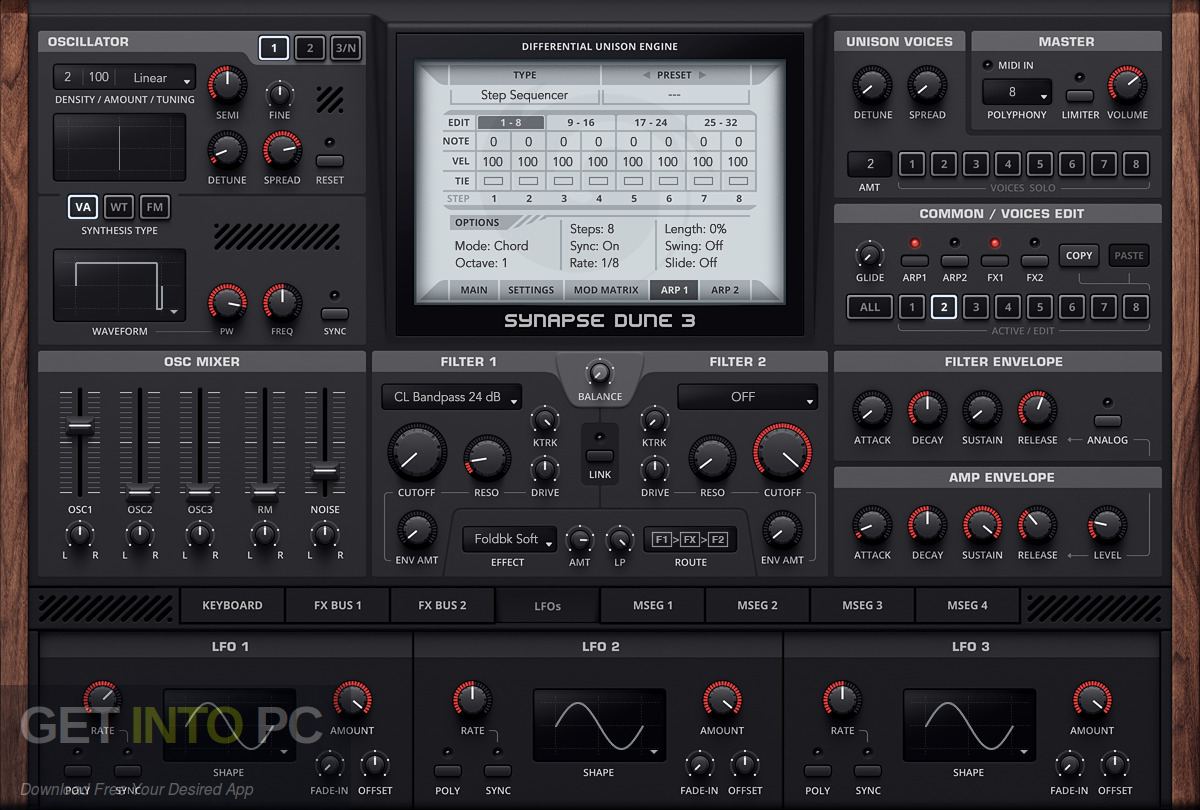Click the filter BALANCE knob
The width and height of the screenshot is (1200, 810).
[x=600, y=372]
